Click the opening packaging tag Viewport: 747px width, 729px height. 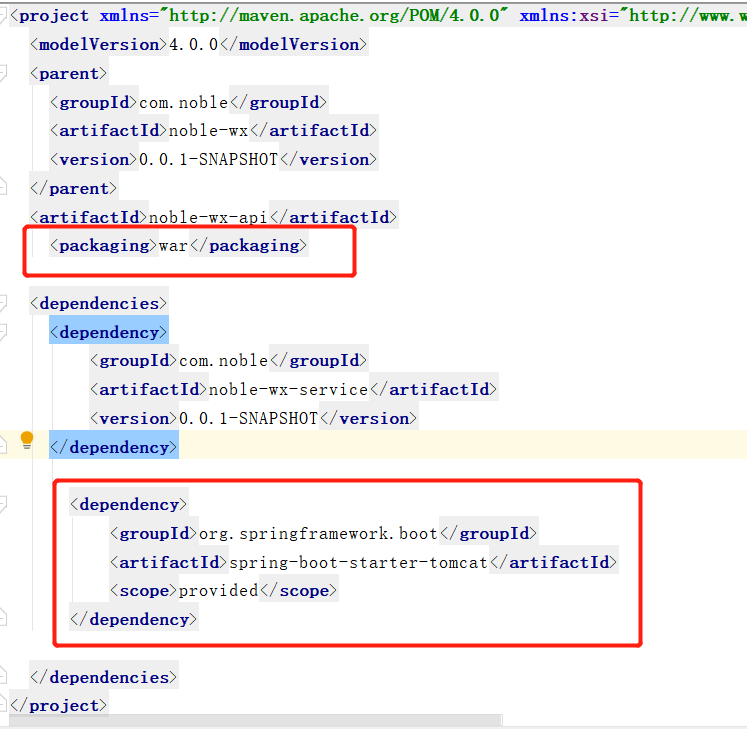click(103, 246)
